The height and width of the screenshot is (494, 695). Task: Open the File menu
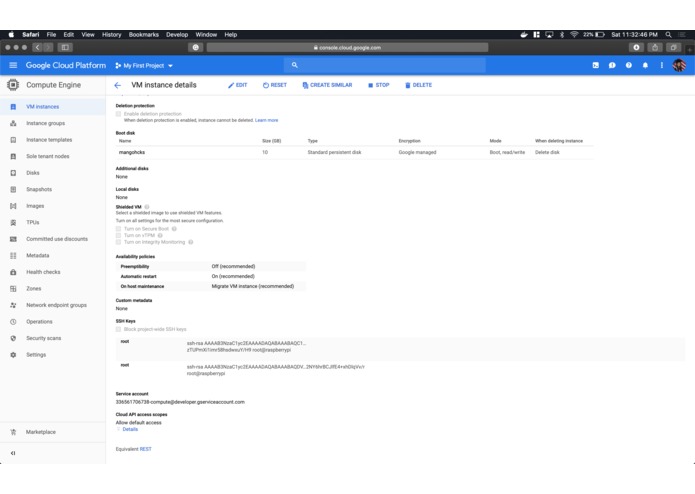coord(51,35)
